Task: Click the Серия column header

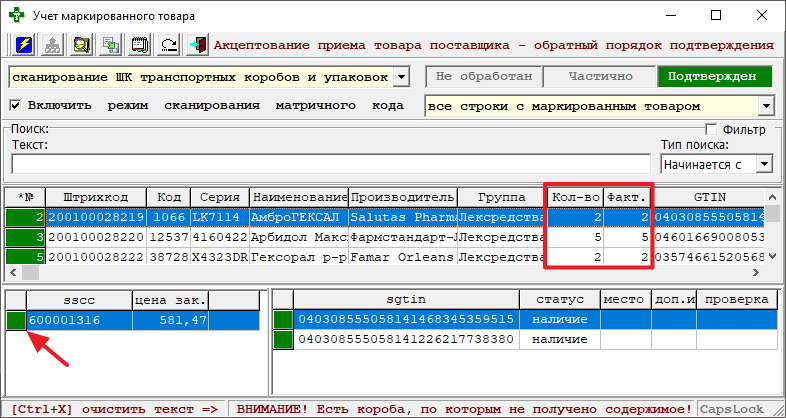Action: pyautogui.click(x=220, y=197)
